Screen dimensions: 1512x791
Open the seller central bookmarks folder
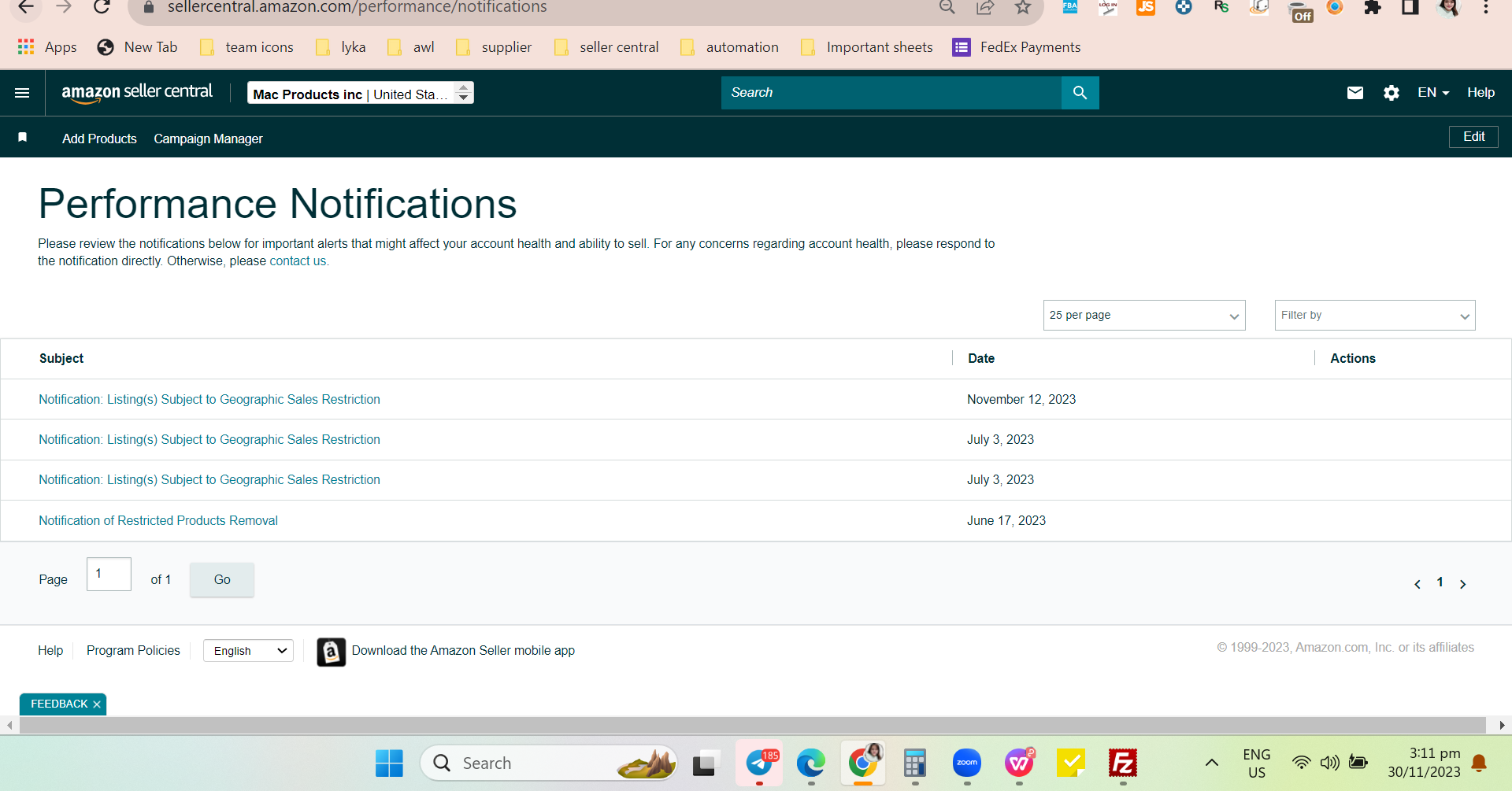coord(607,47)
